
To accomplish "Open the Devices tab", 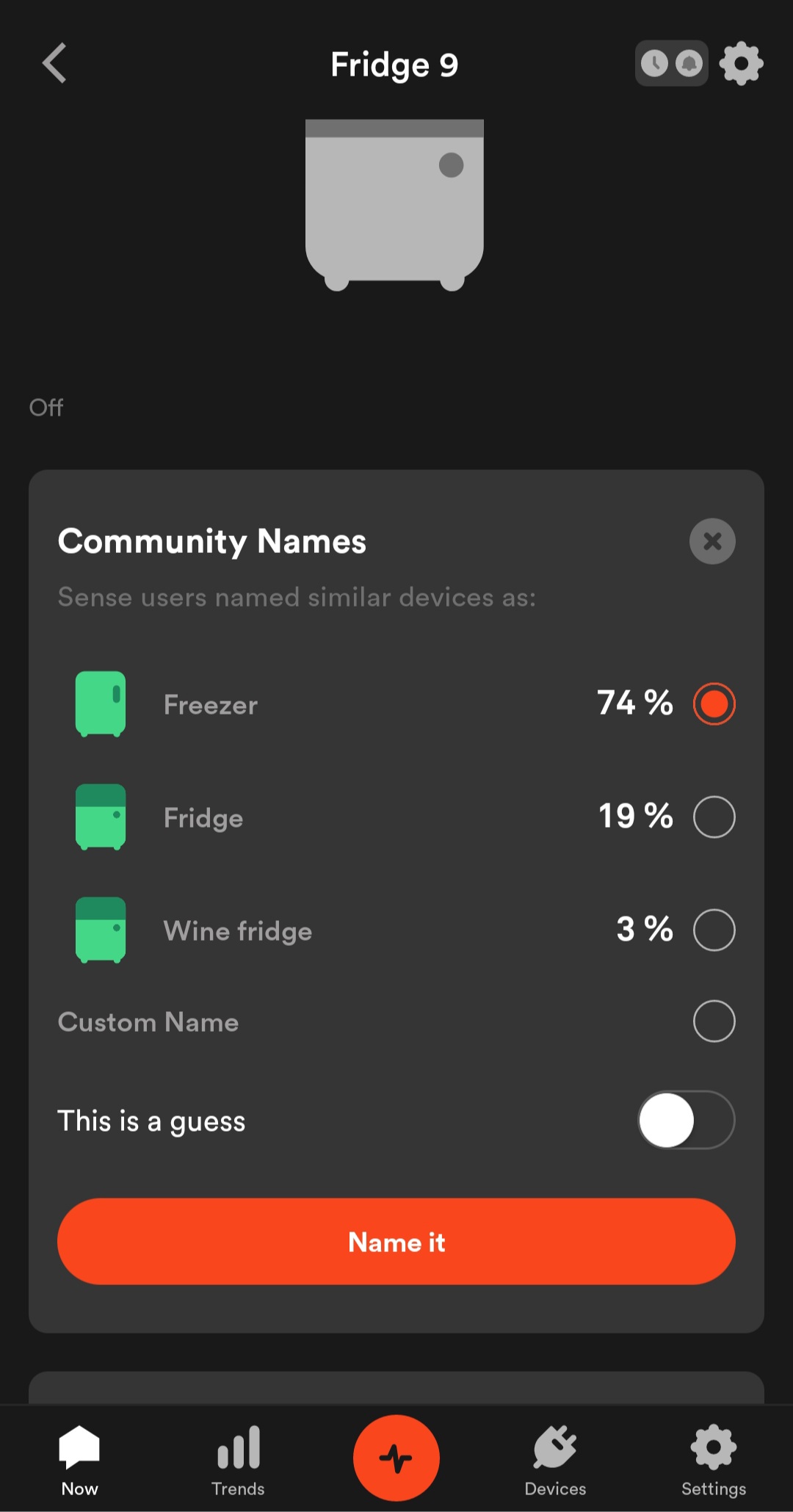I will pos(555,1460).
